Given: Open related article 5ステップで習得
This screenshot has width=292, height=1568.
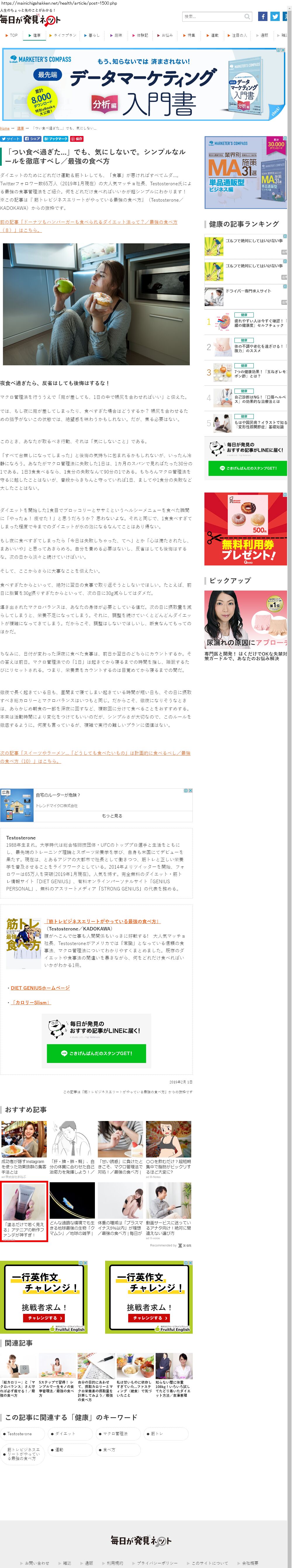Looking at the screenshot, I should click(57, 1376).
